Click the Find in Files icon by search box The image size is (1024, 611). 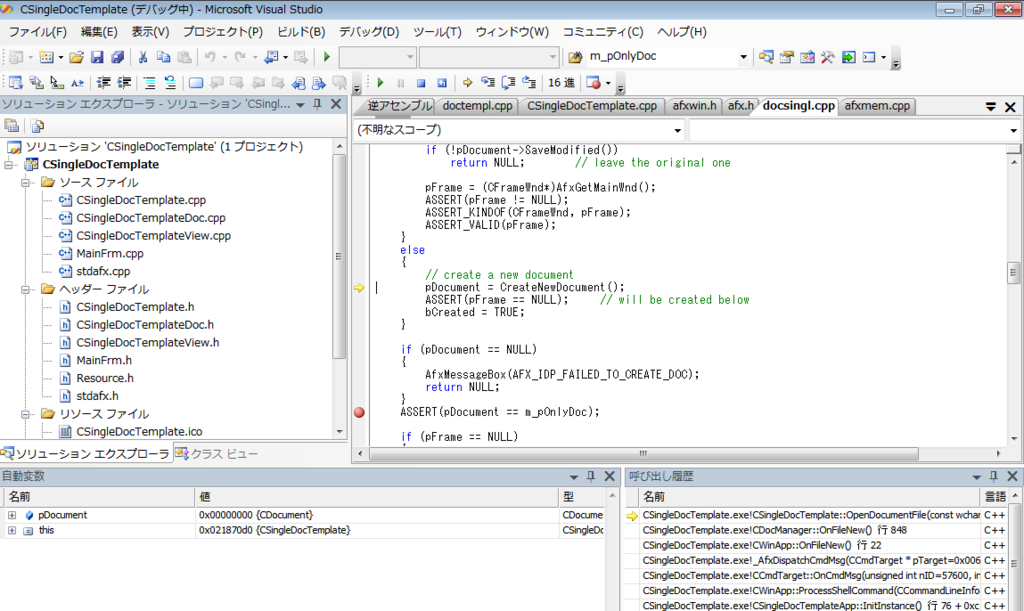(575, 57)
